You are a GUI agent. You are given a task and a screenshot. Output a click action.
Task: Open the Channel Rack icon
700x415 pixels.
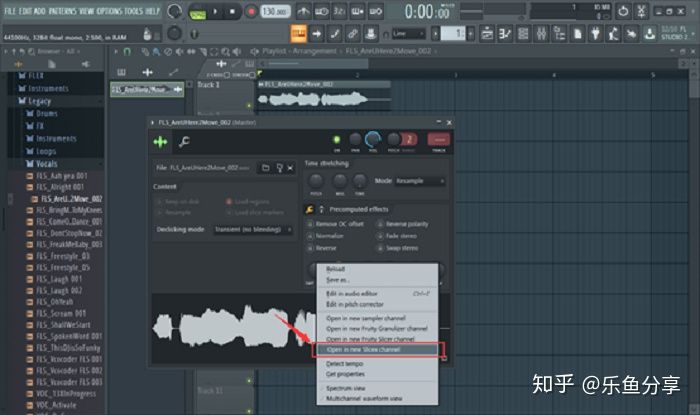[x=523, y=33]
